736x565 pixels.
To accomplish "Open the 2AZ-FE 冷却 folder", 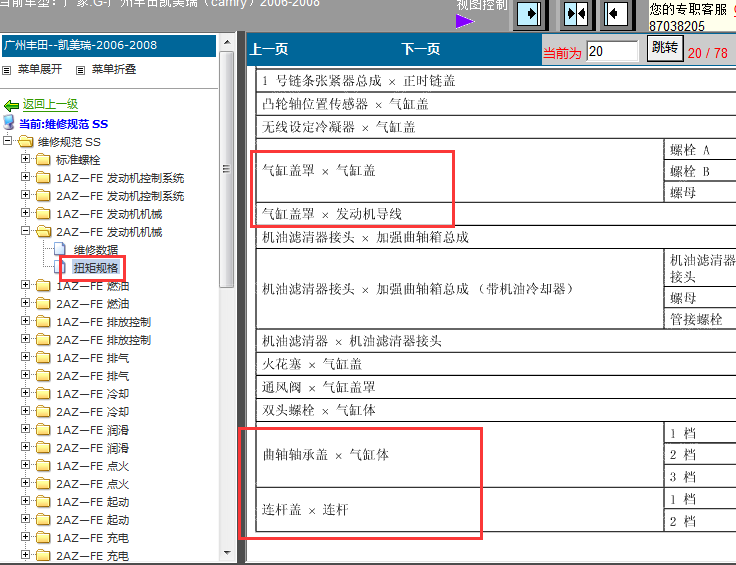I will pos(92,412).
